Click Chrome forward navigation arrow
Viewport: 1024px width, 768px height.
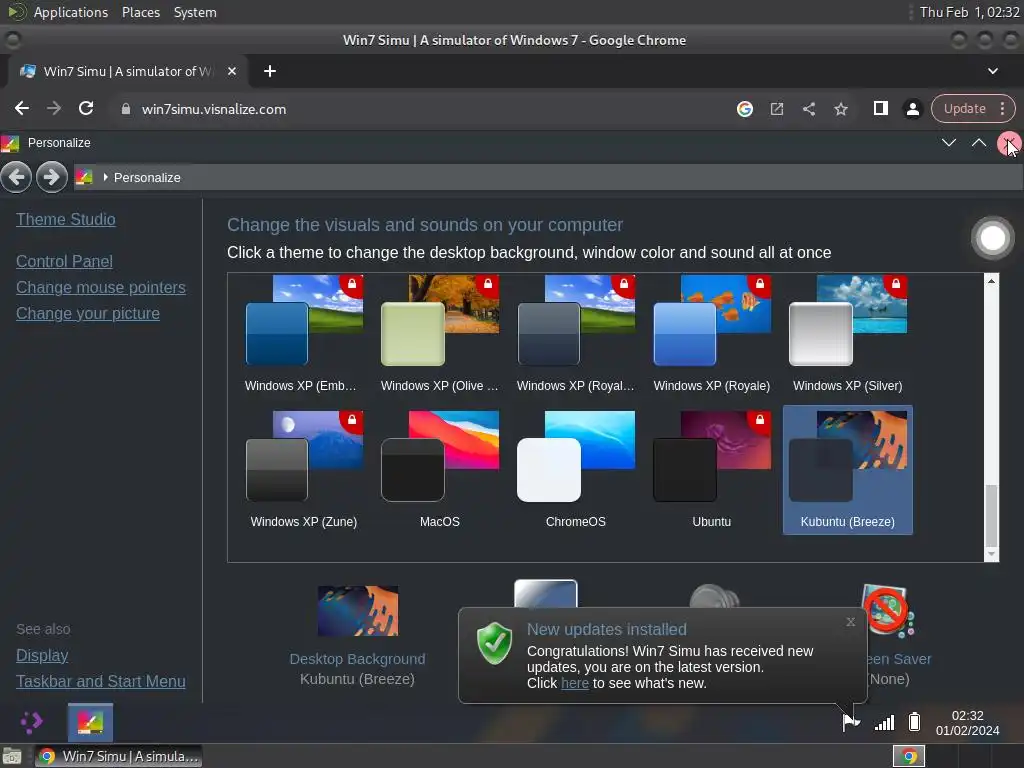(x=54, y=108)
